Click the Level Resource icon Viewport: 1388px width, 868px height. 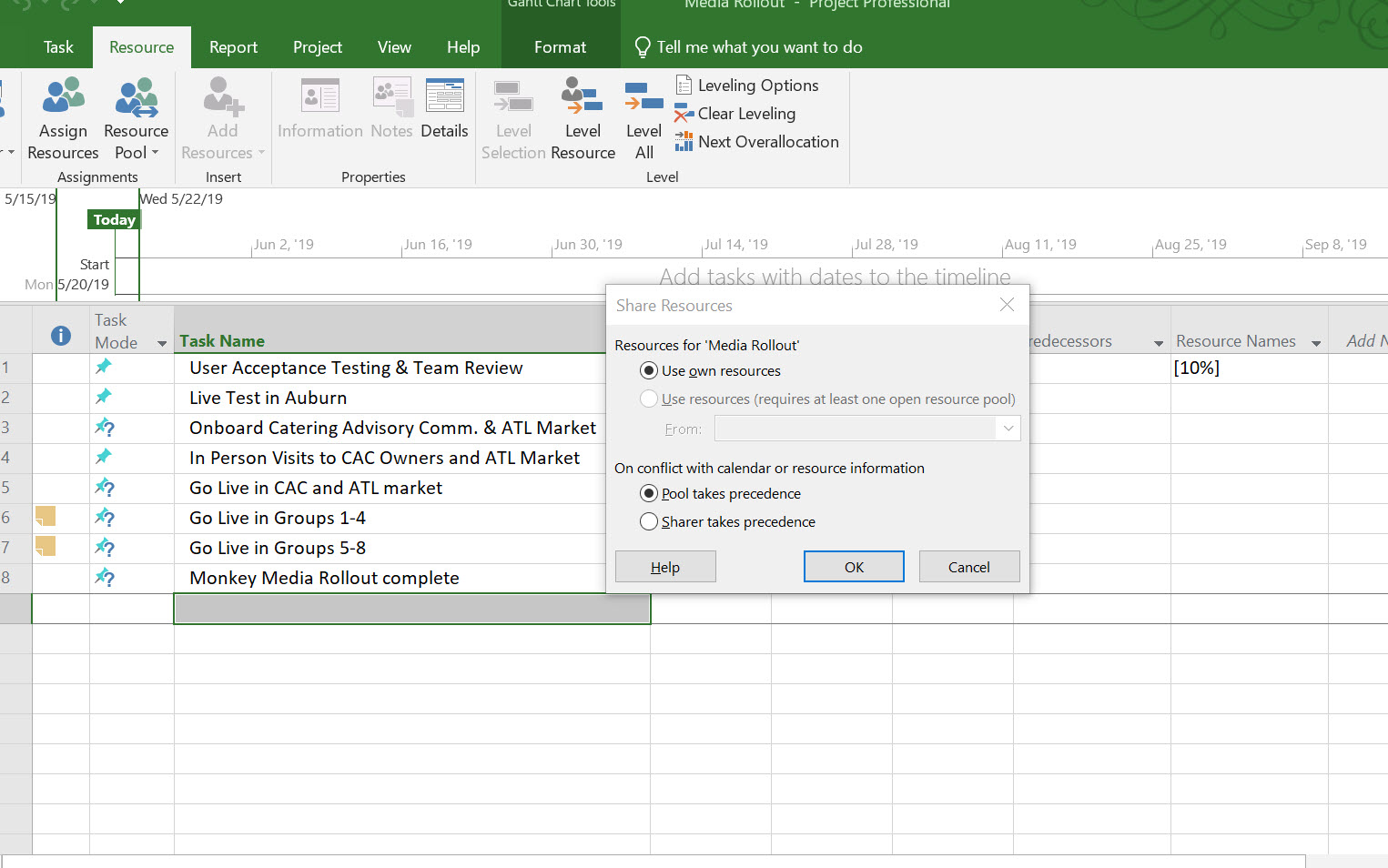pos(583,96)
